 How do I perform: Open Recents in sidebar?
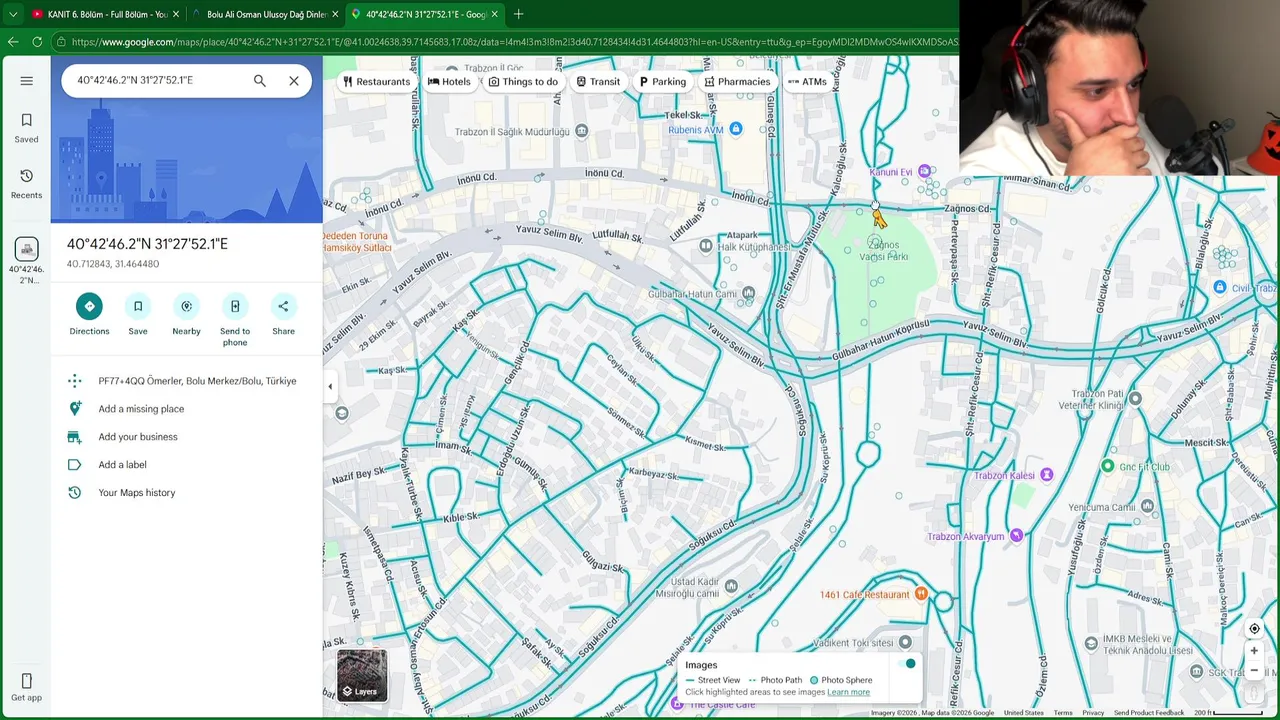27,184
